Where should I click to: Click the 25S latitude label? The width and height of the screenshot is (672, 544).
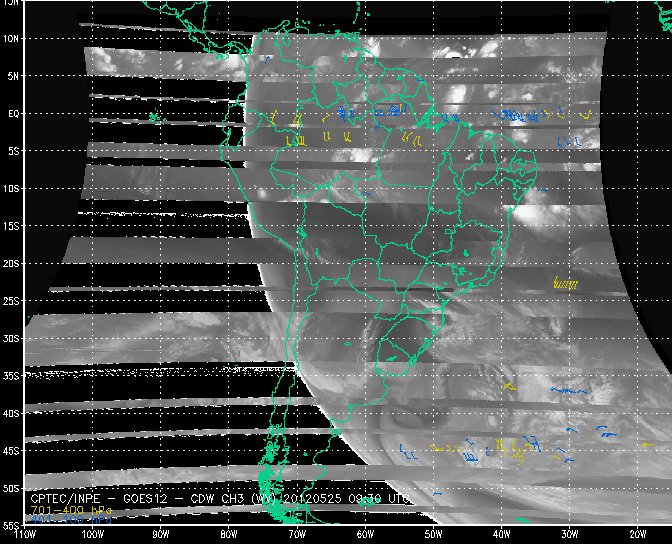tap(11, 301)
